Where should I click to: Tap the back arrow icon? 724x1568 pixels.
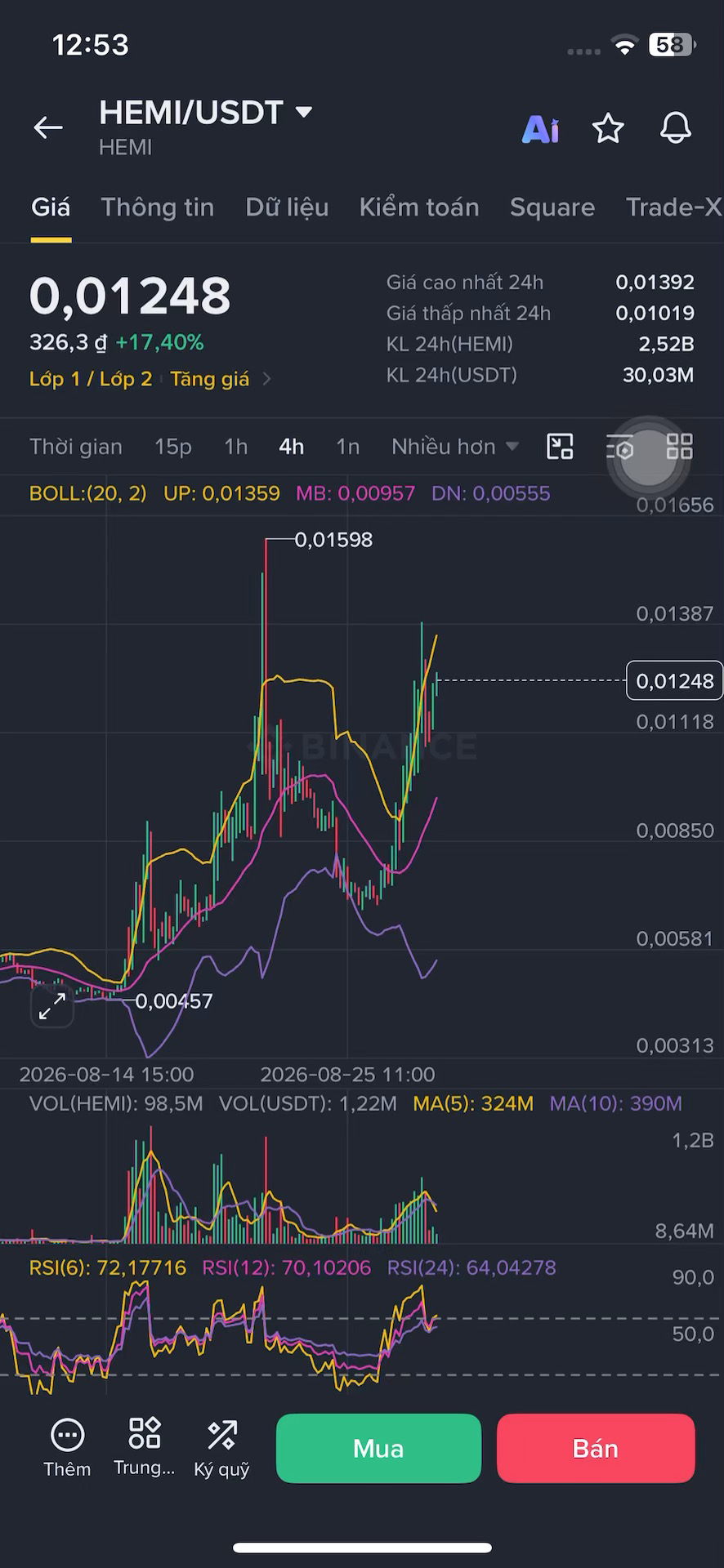pyautogui.click(x=48, y=127)
